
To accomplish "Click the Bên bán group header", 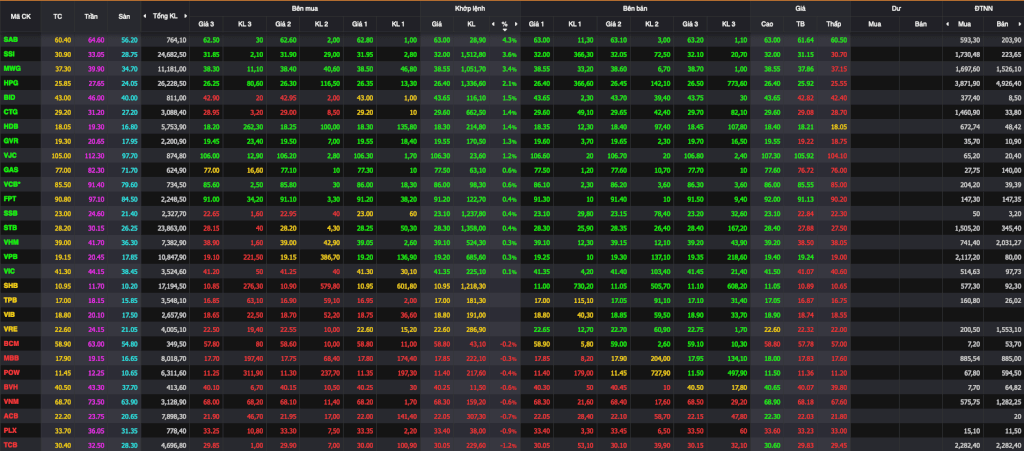I will point(635,8).
